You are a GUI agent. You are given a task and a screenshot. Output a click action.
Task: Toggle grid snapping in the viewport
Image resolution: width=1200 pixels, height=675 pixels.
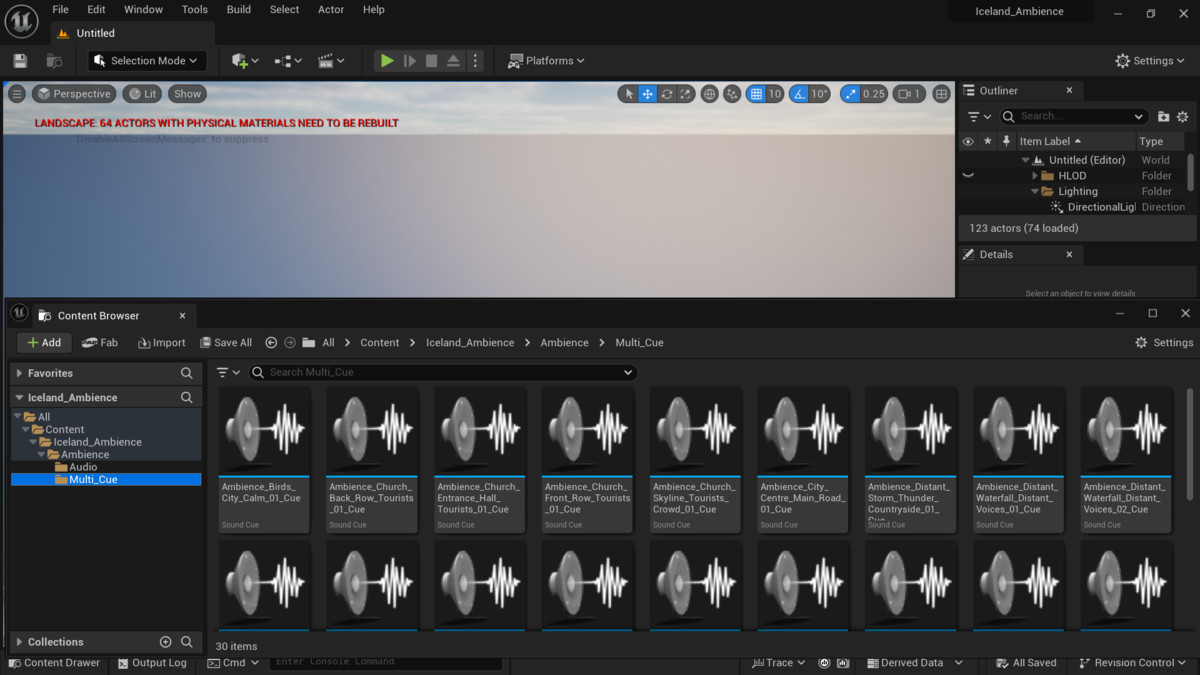(x=757, y=94)
